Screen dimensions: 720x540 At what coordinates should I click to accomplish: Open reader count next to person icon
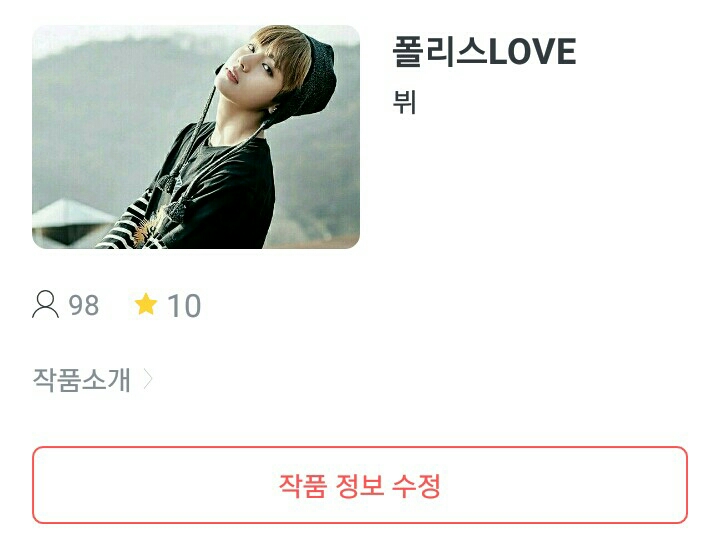84,305
